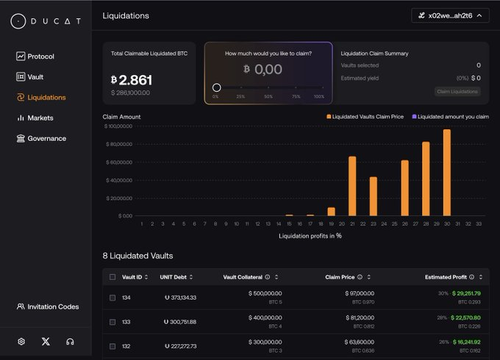Click the $ 29,261.79 profit value
The image size is (500, 360).
466,293
